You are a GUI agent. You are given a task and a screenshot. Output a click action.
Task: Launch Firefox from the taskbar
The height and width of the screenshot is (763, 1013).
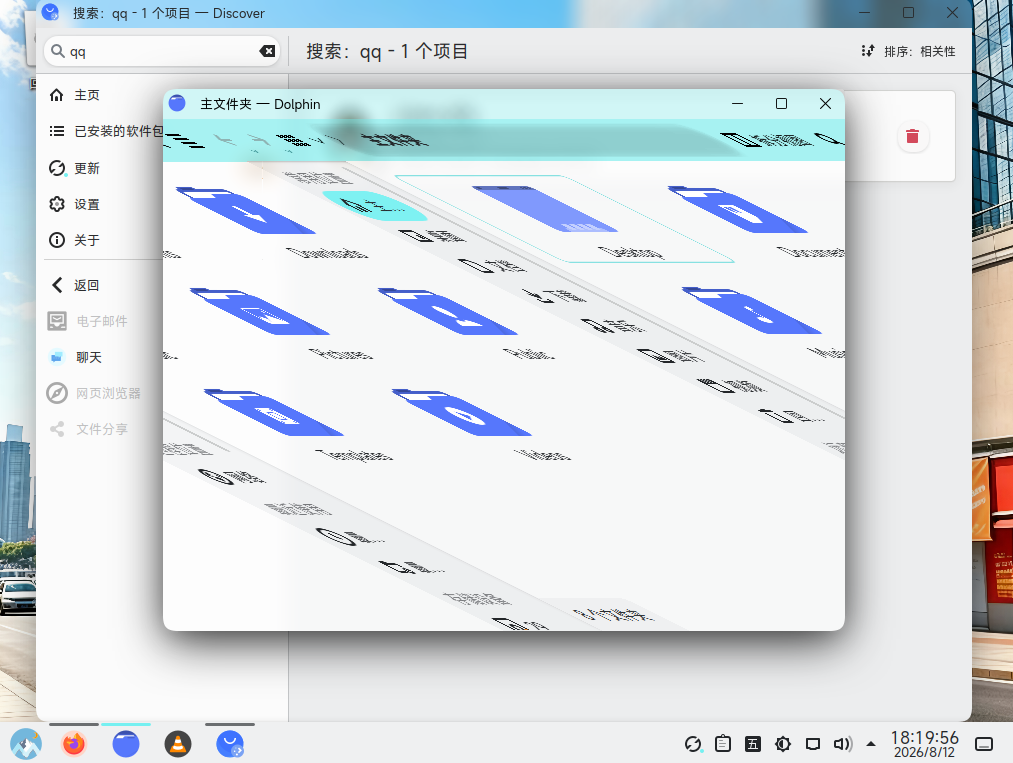click(x=74, y=744)
